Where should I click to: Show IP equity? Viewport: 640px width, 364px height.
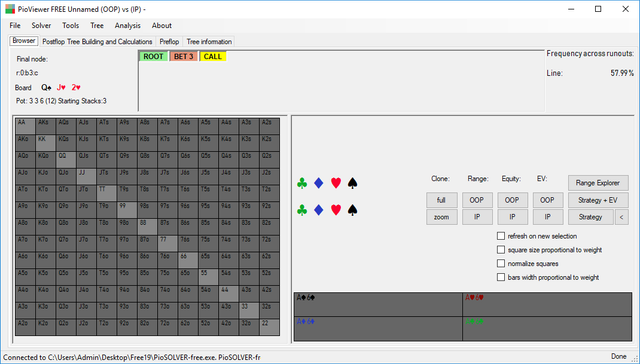click(x=512, y=217)
